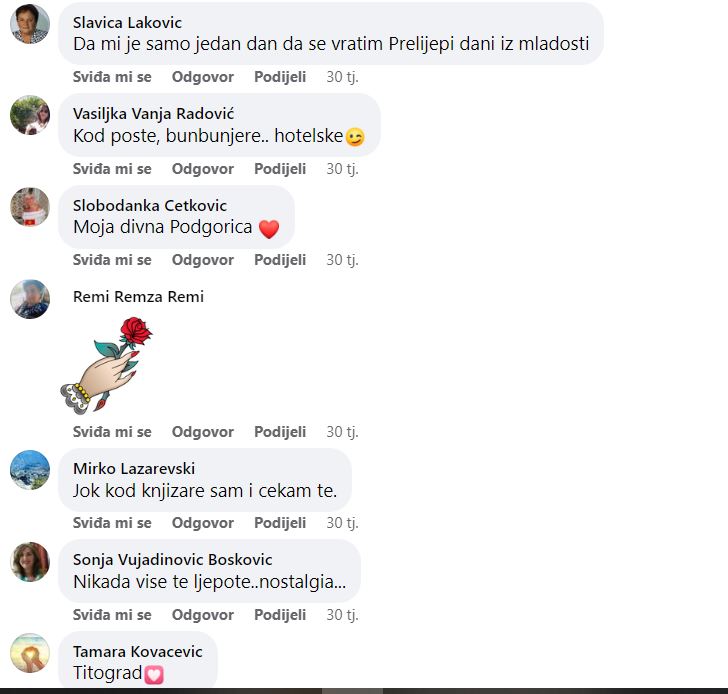
Task: Open Tamara Kovacevic's profile avatar
Action: click(x=30, y=653)
